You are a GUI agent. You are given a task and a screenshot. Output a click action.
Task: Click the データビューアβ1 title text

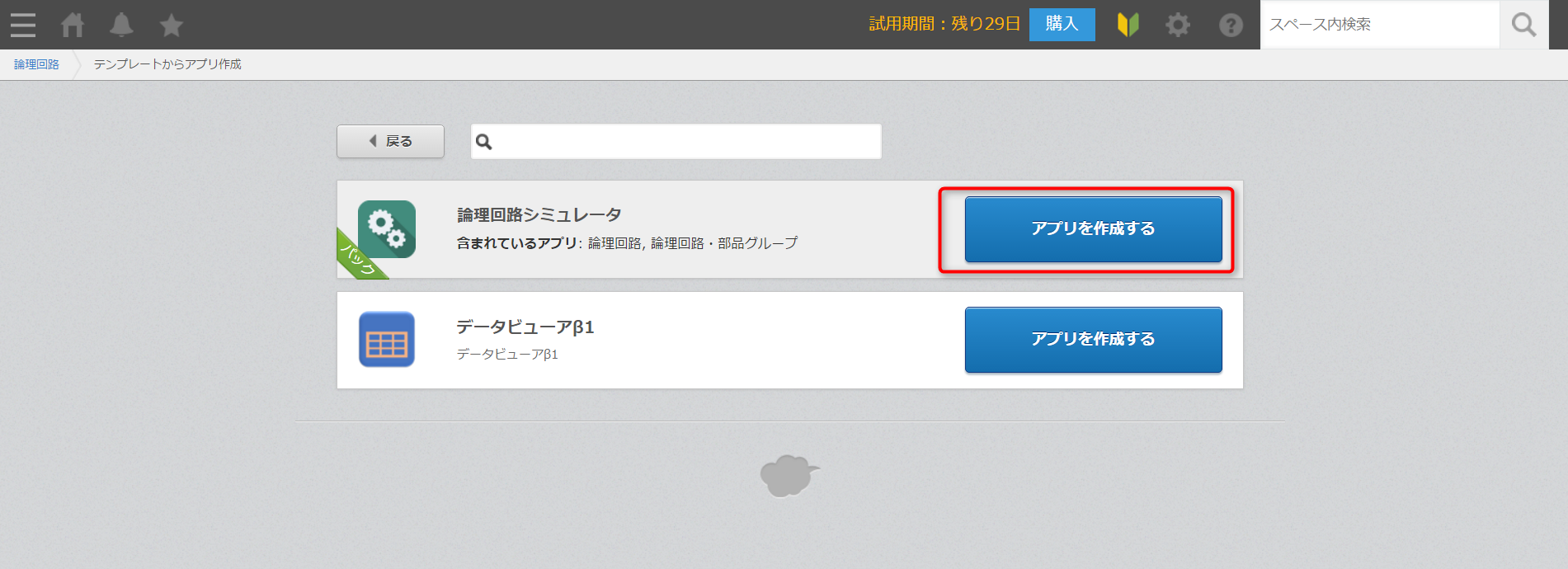tap(525, 327)
